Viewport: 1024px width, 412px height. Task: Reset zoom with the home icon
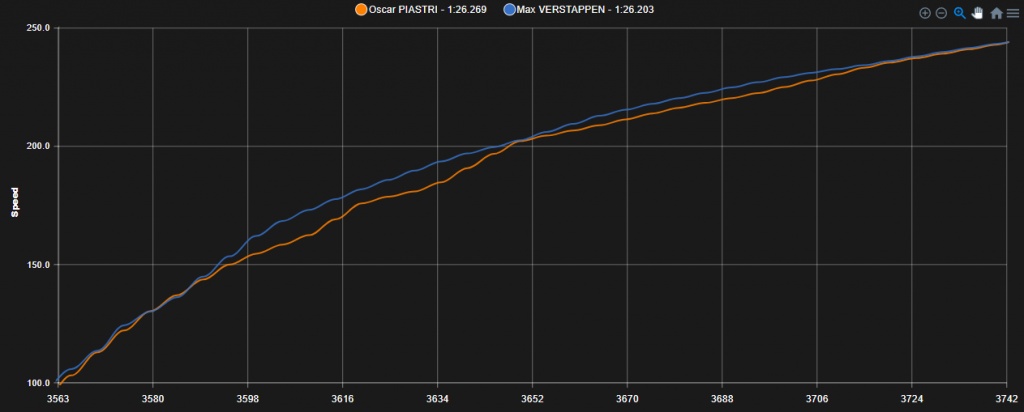pyautogui.click(x=996, y=13)
